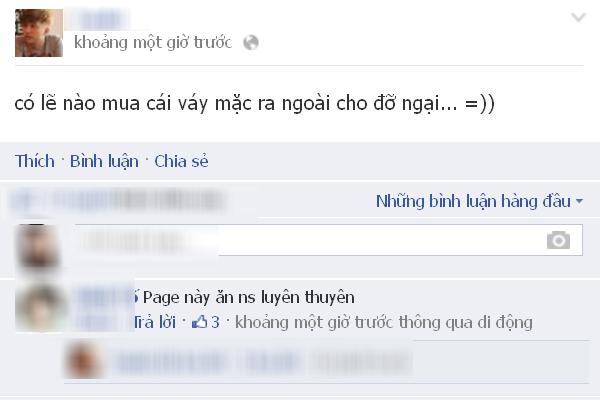Click the Thích link under the post

coord(35,161)
